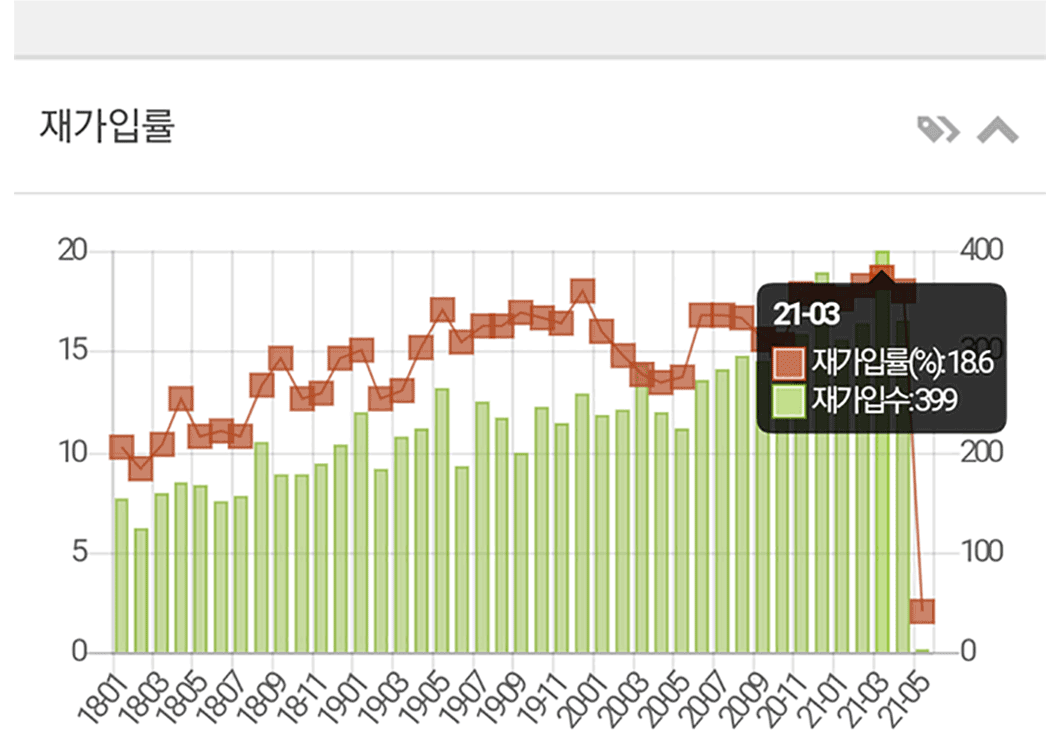Screen dimensions: 1060x753
Task: Click the 400 right axis label
Action: (982, 250)
